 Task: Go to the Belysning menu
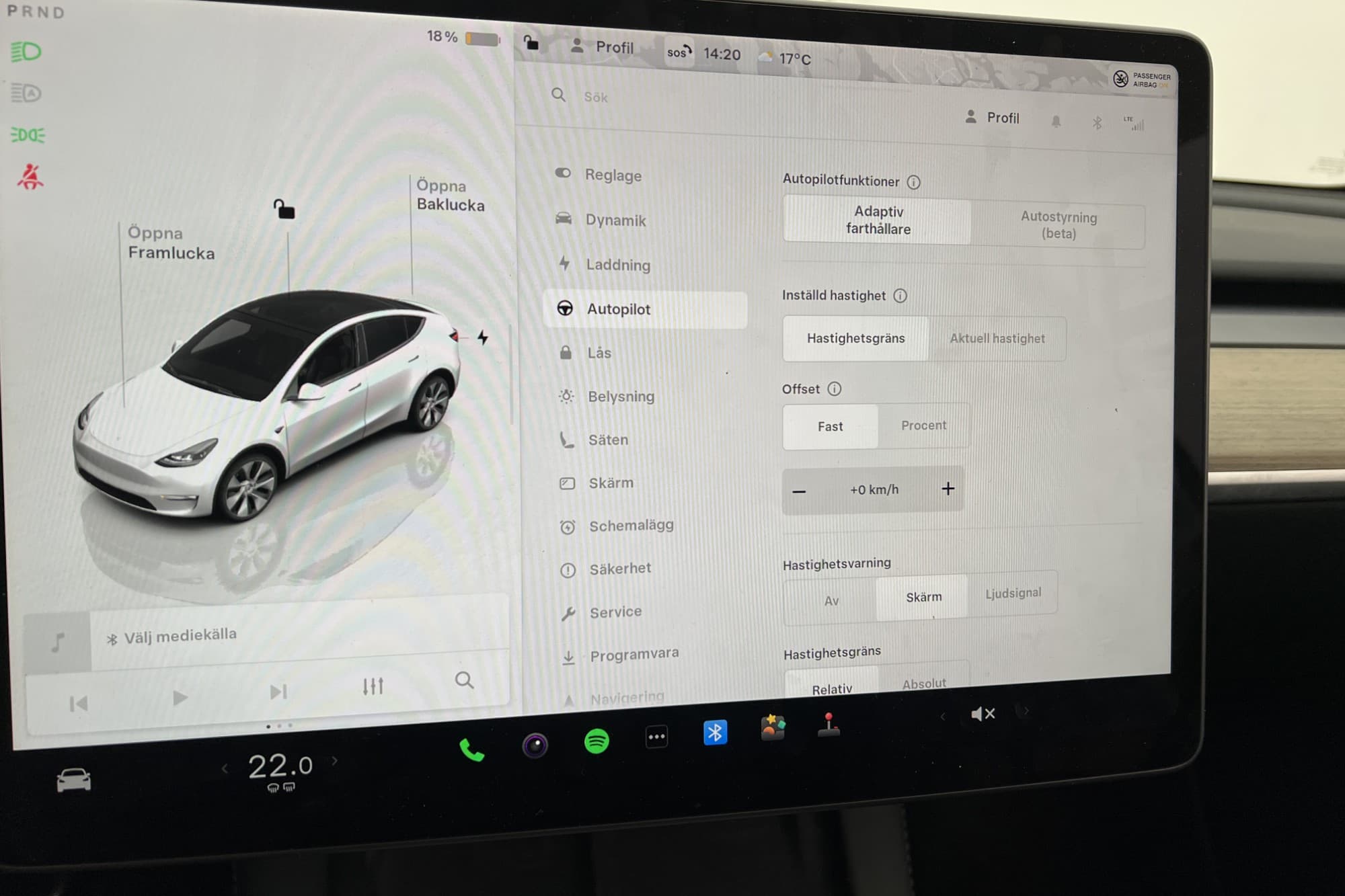point(620,397)
